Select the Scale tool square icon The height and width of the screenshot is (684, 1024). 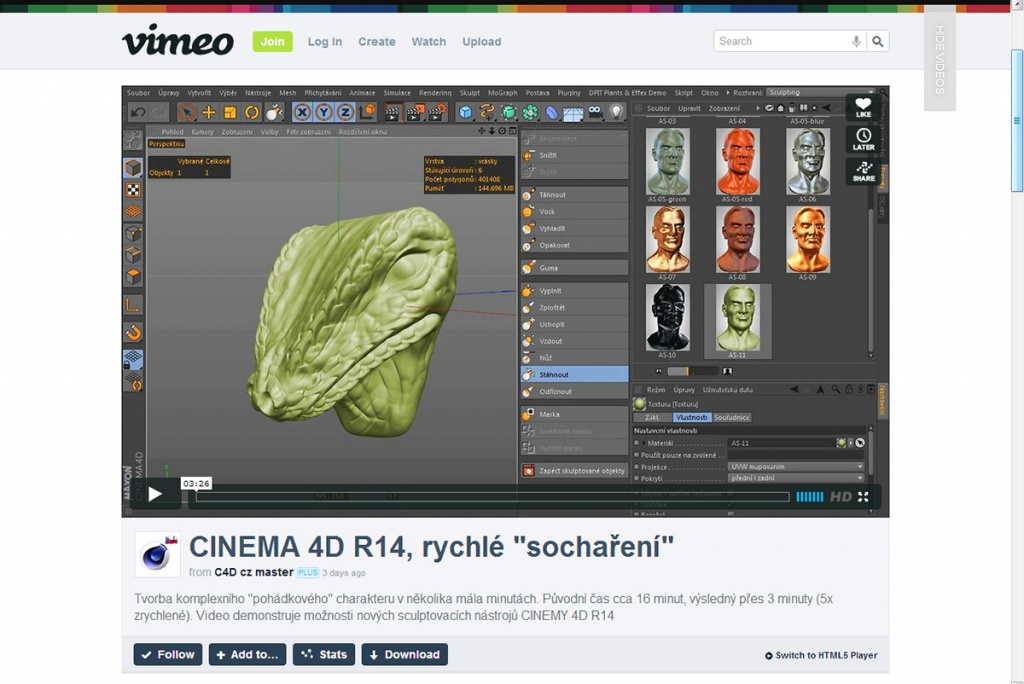point(230,112)
